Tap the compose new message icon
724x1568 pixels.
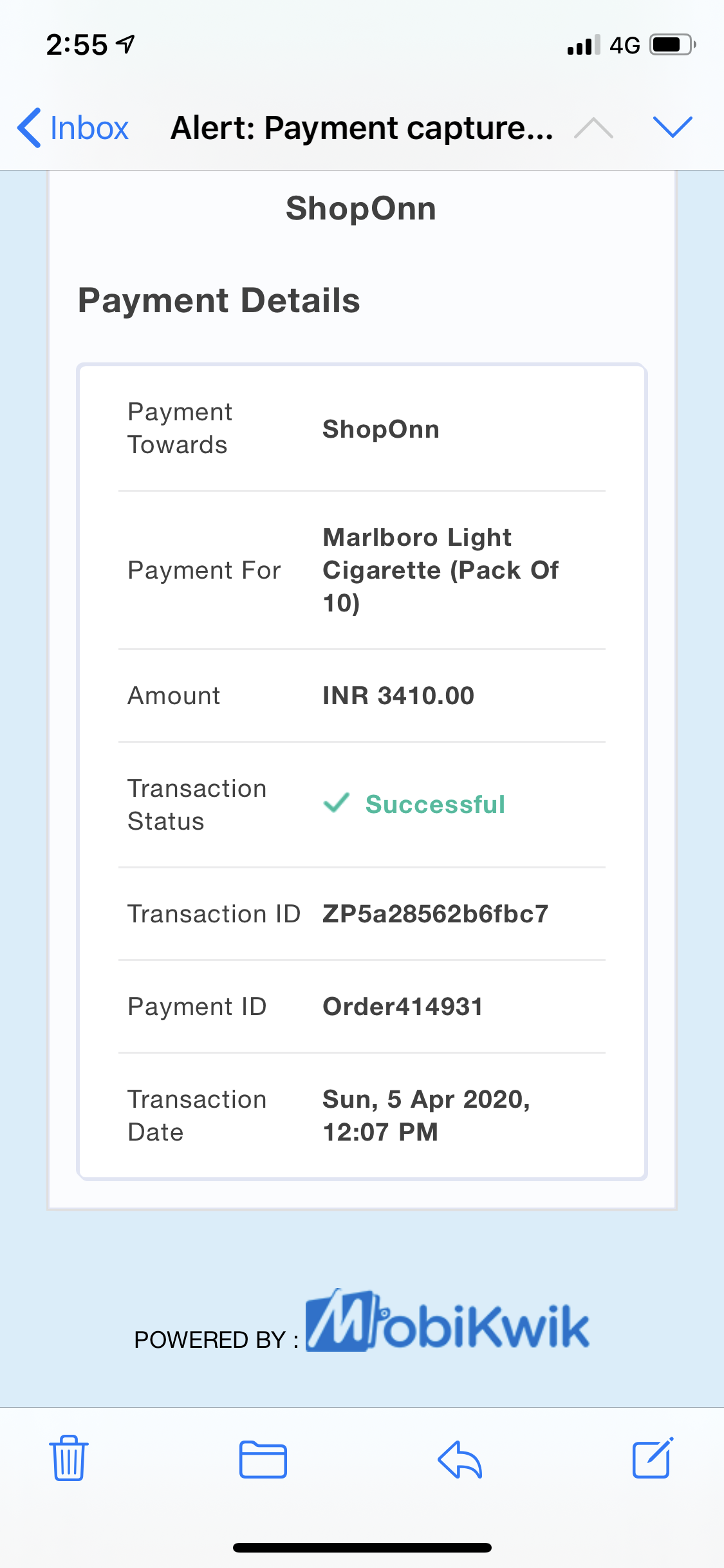click(x=653, y=1459)
